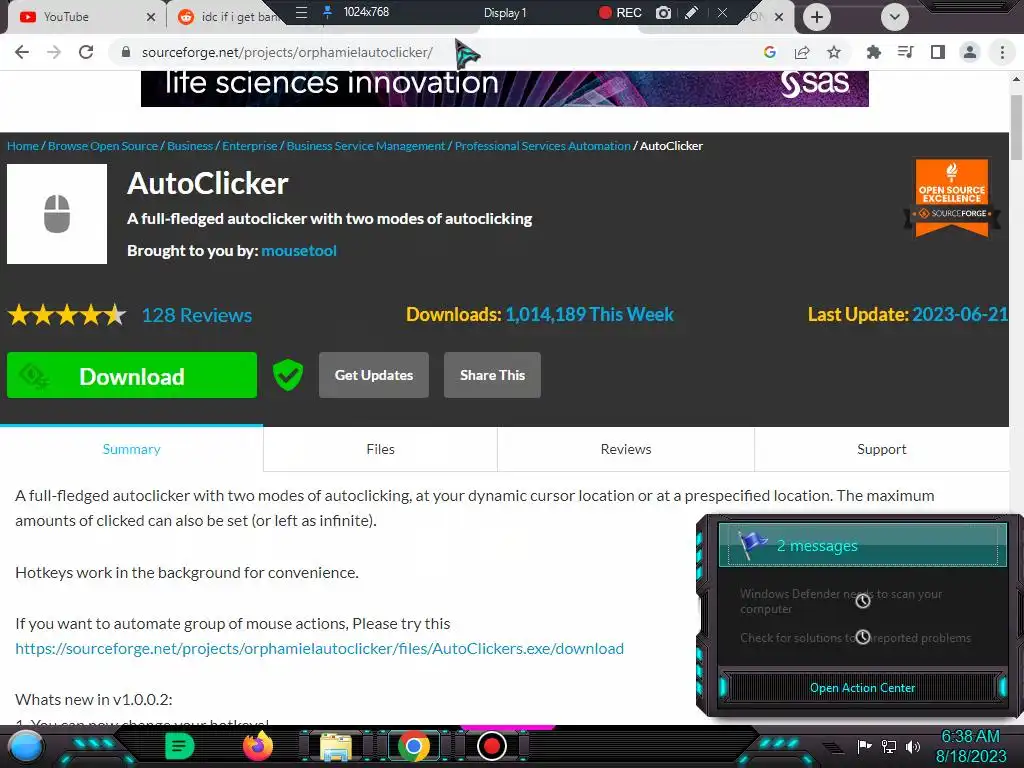The image size is (1024, 768).
Task: Open the Enterprise breadcrumb link
Action: point(249,146)
